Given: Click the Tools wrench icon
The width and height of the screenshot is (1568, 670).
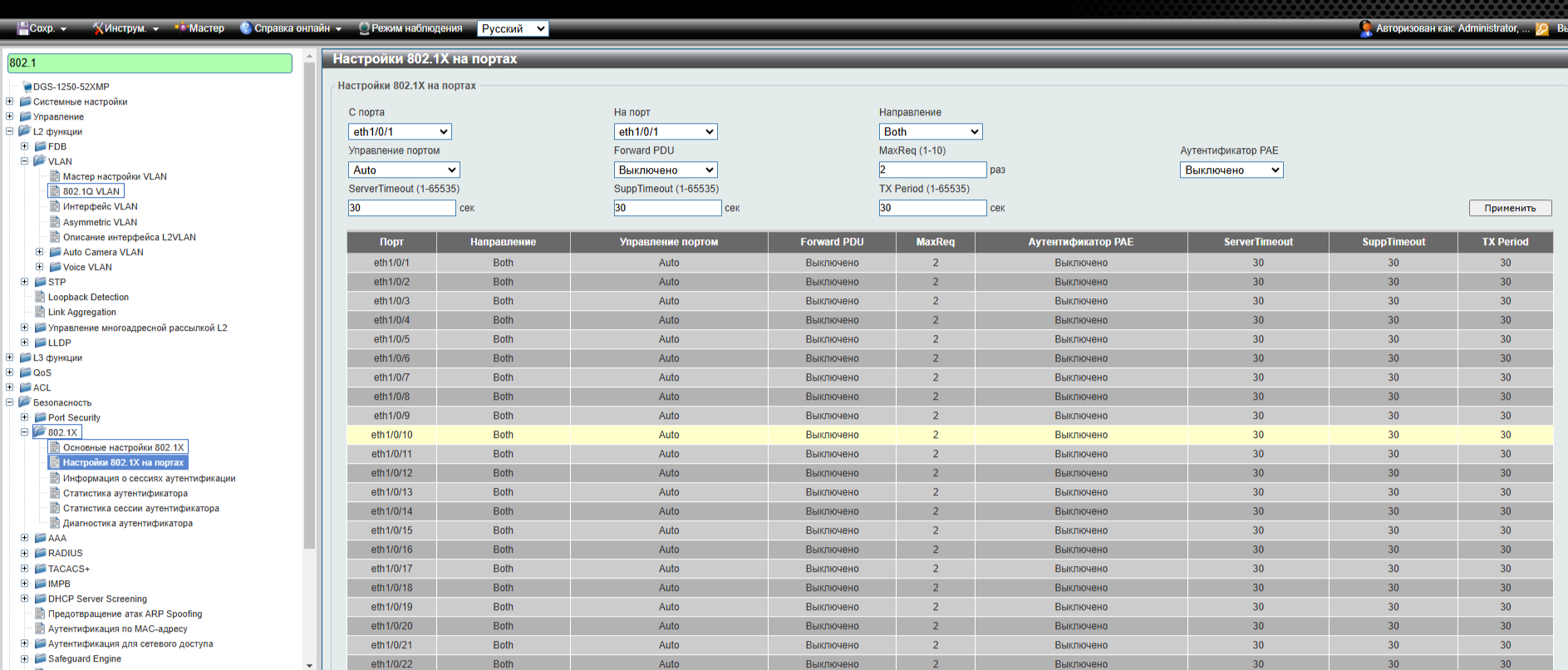Looking at the screenshot, I should point(98,28).
